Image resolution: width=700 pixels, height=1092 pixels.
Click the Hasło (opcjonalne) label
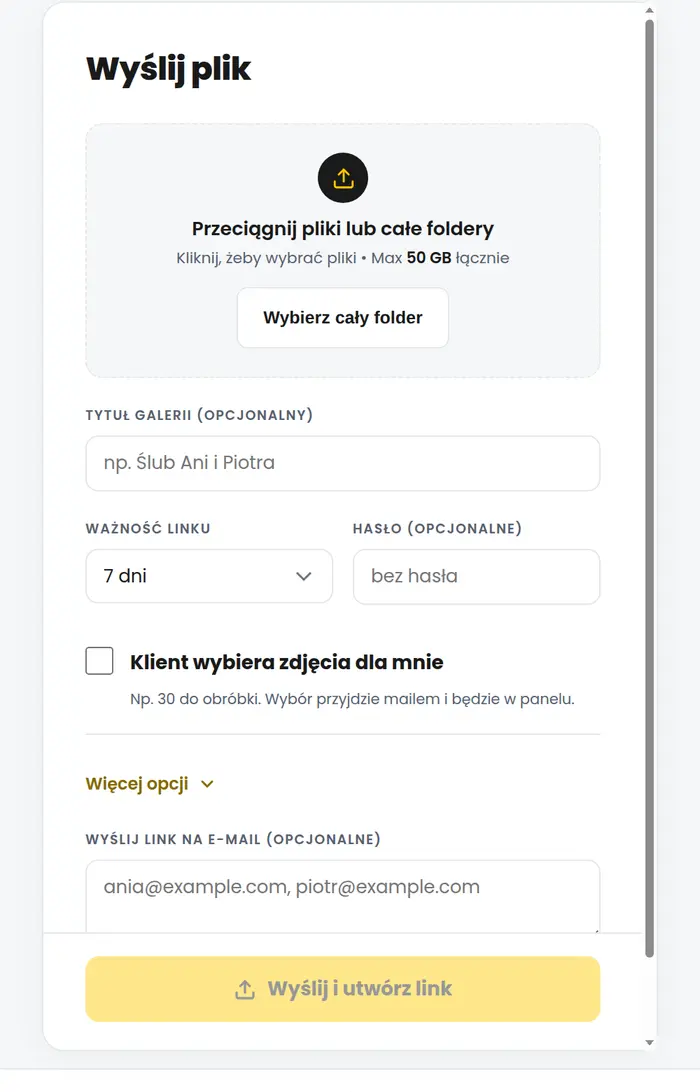pos(437,529)
